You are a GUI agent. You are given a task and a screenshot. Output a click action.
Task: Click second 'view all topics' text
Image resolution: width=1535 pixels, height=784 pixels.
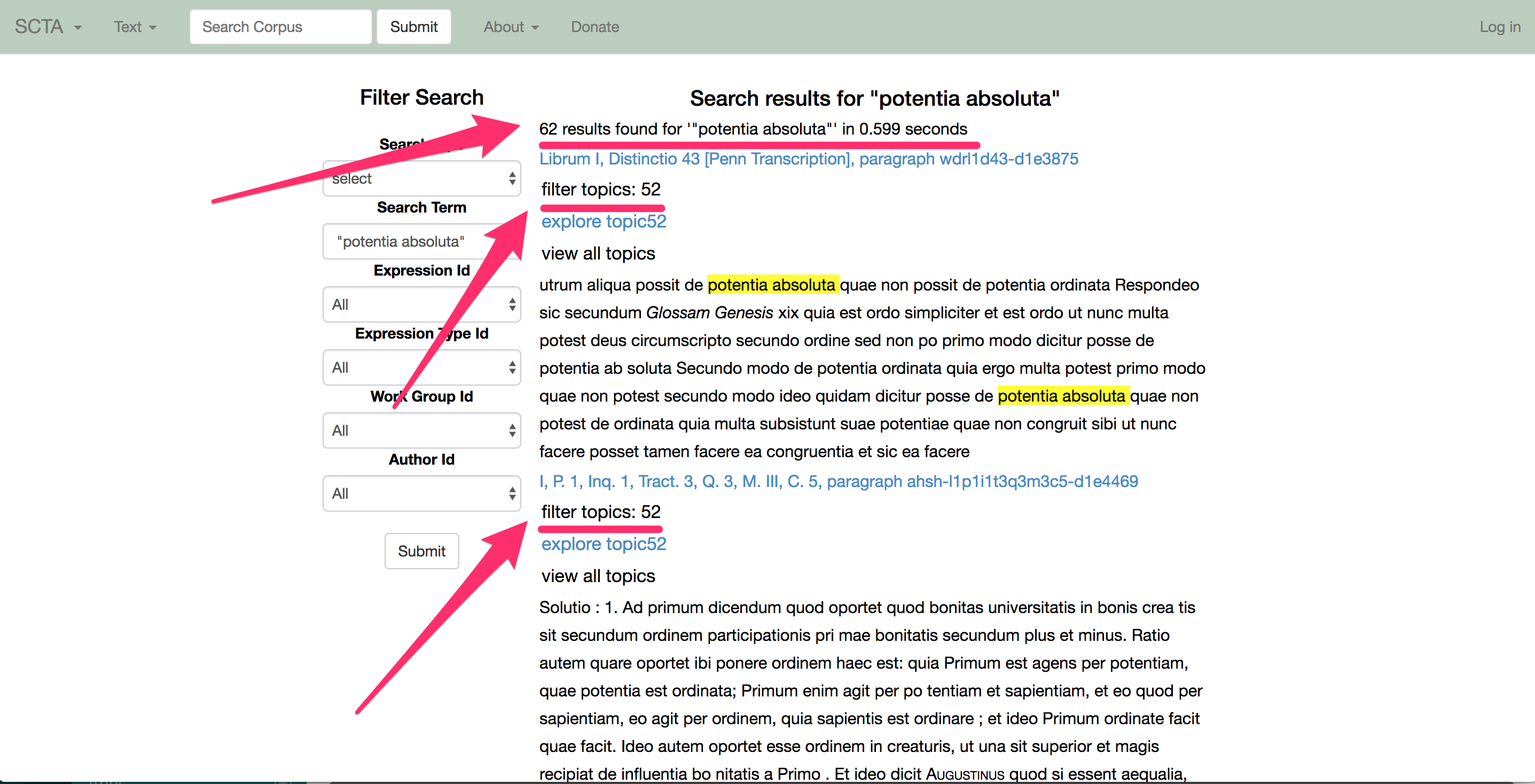click(x=598, y=576)
